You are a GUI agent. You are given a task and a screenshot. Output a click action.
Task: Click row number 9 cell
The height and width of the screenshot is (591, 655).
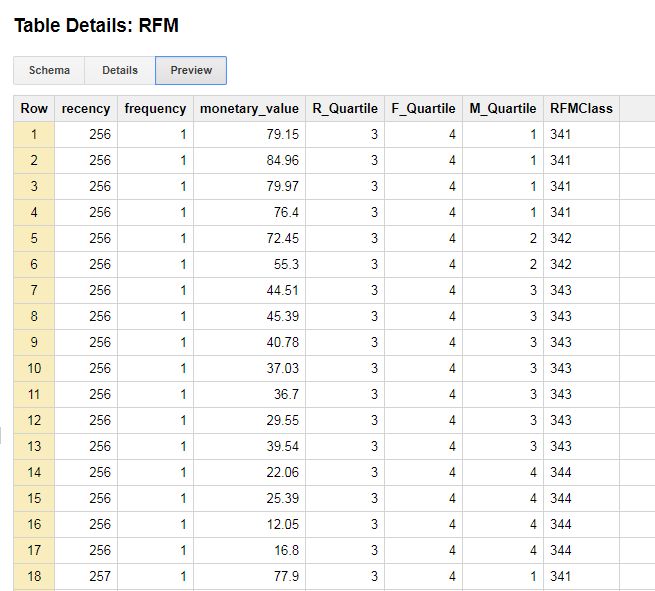[34, 342]
